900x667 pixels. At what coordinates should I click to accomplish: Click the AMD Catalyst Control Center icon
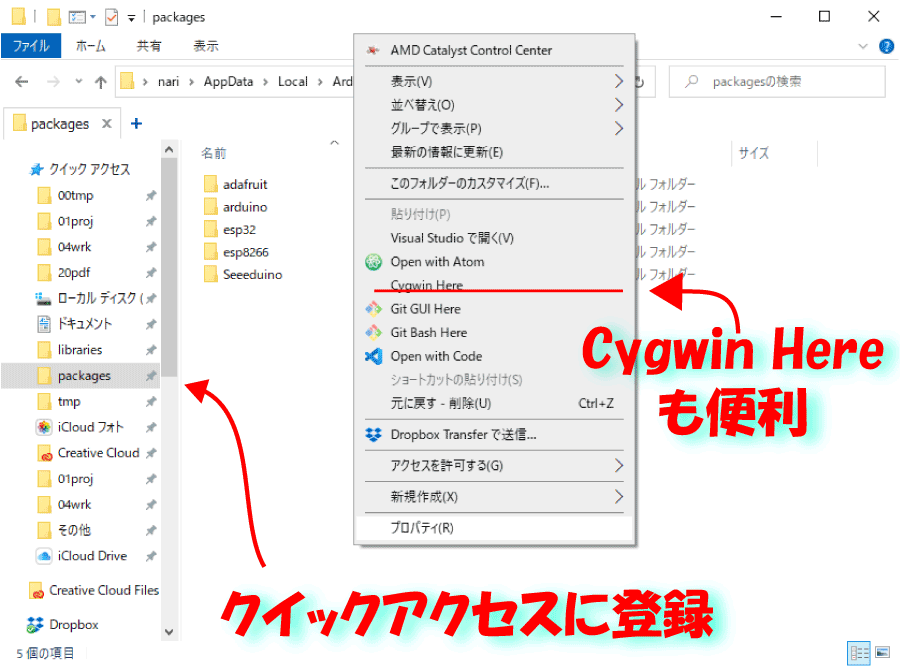[373, 50]
